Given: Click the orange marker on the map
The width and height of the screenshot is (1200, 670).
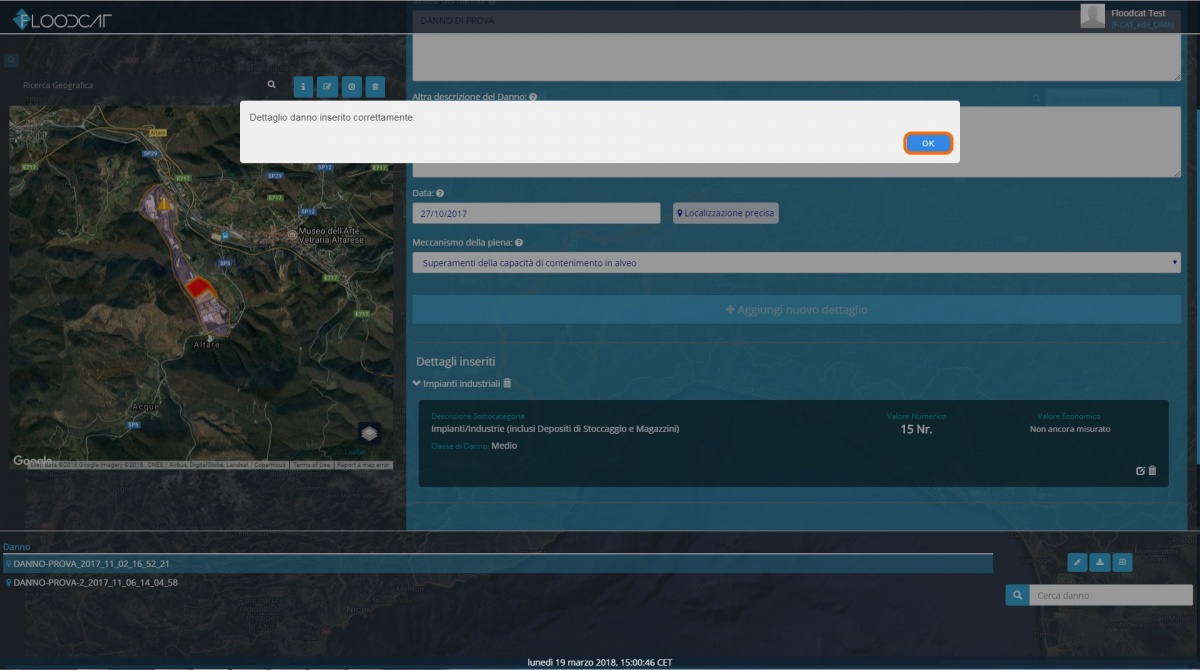Looking at the screenshot, I should [166, 203].
